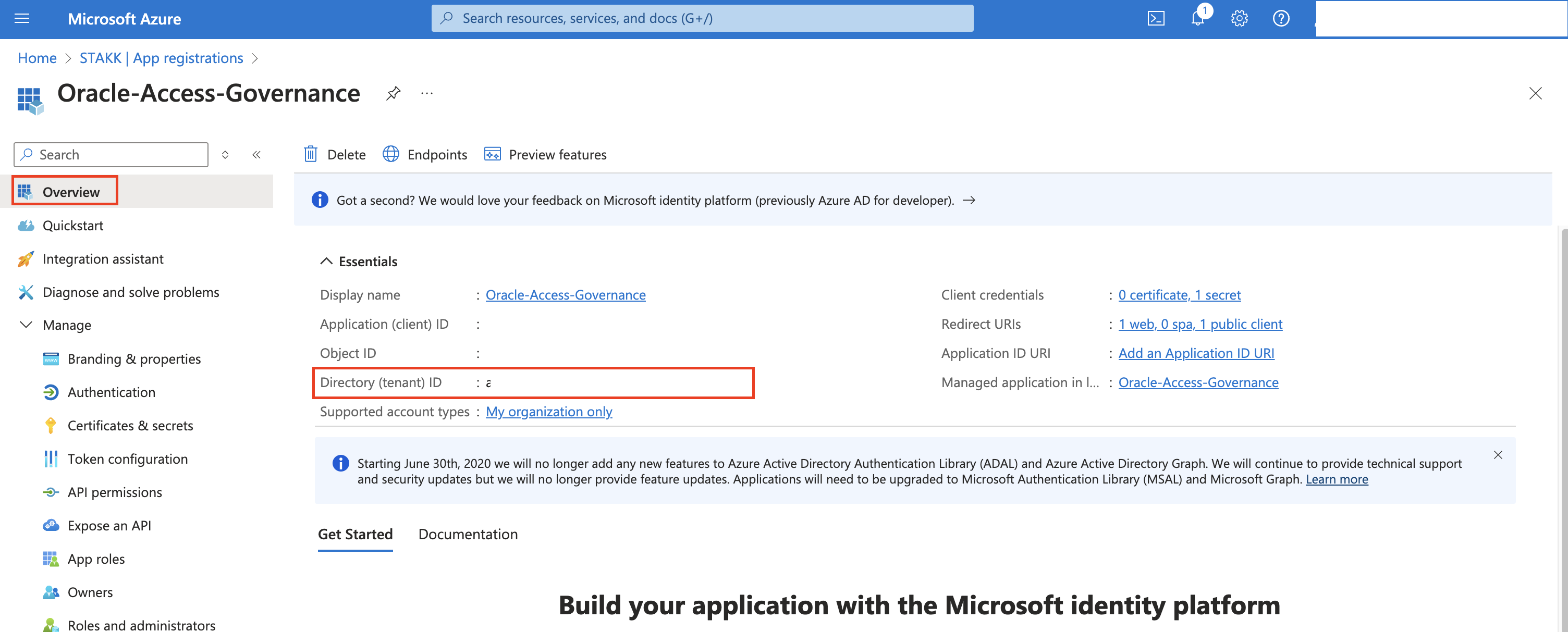Screen dimensions: 1568x632
Task: Toggle expand/collapse all sidebar groups
Action: 225,154
